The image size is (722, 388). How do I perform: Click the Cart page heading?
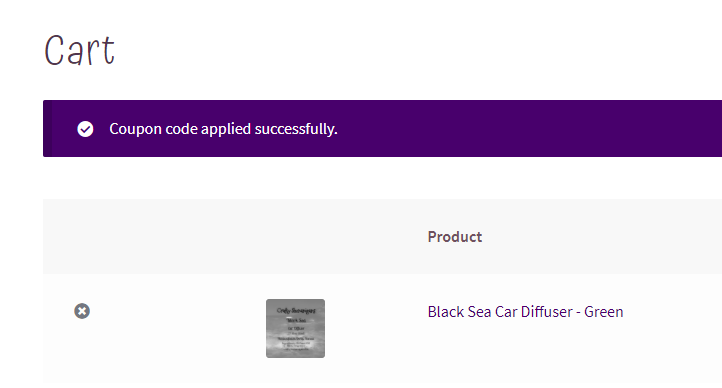click(79, 50)
